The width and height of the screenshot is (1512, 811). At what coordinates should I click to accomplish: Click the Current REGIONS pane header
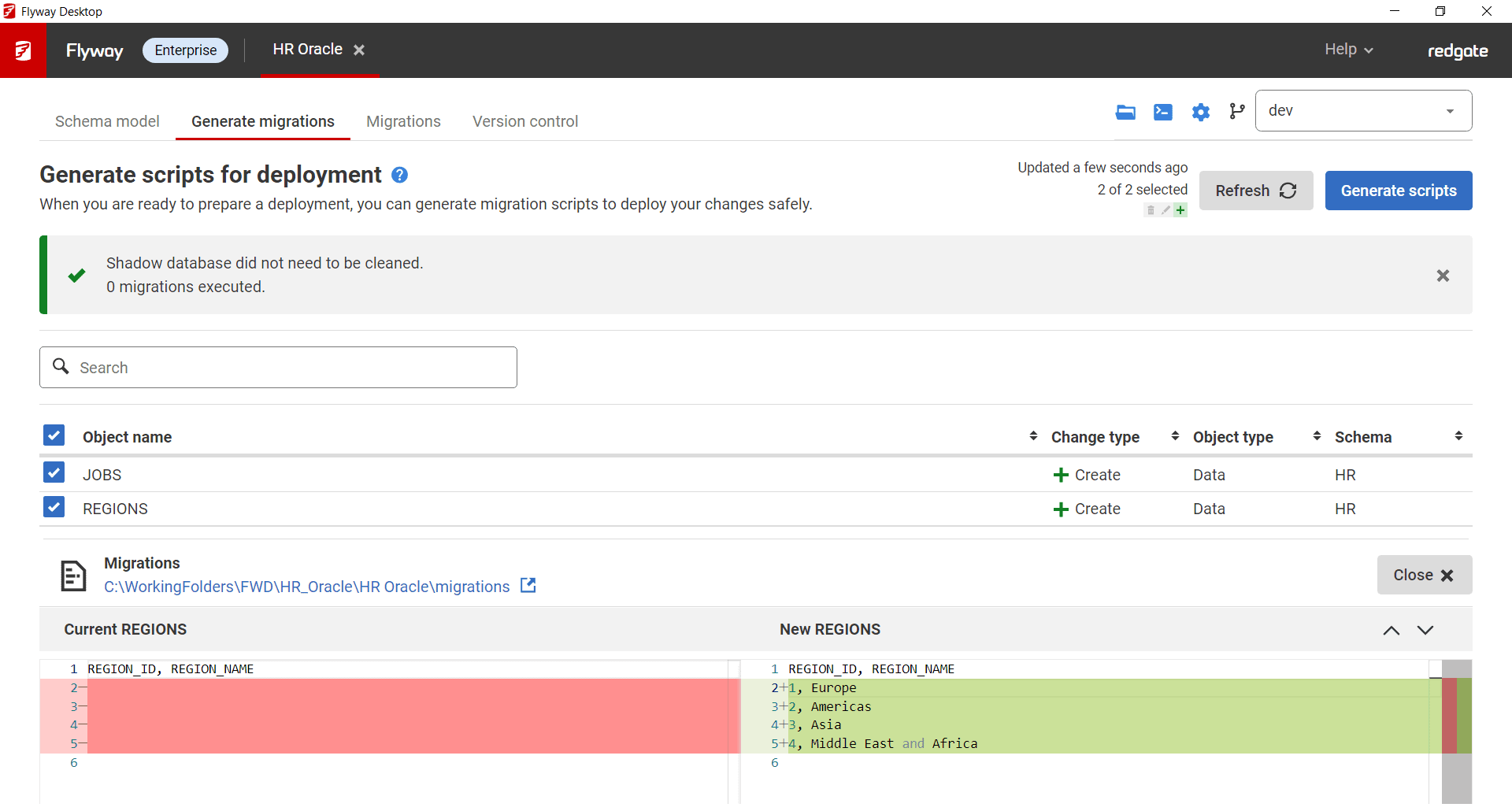(125, 629)
